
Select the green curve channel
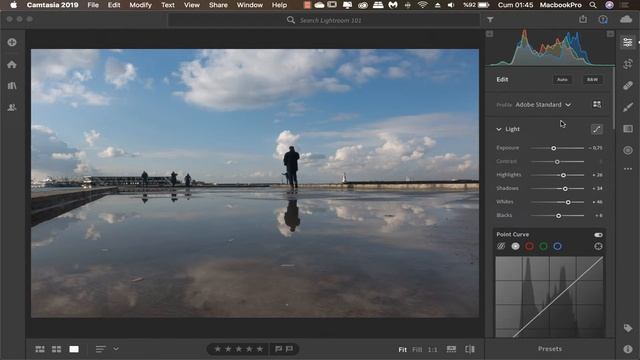click(543, 246)
